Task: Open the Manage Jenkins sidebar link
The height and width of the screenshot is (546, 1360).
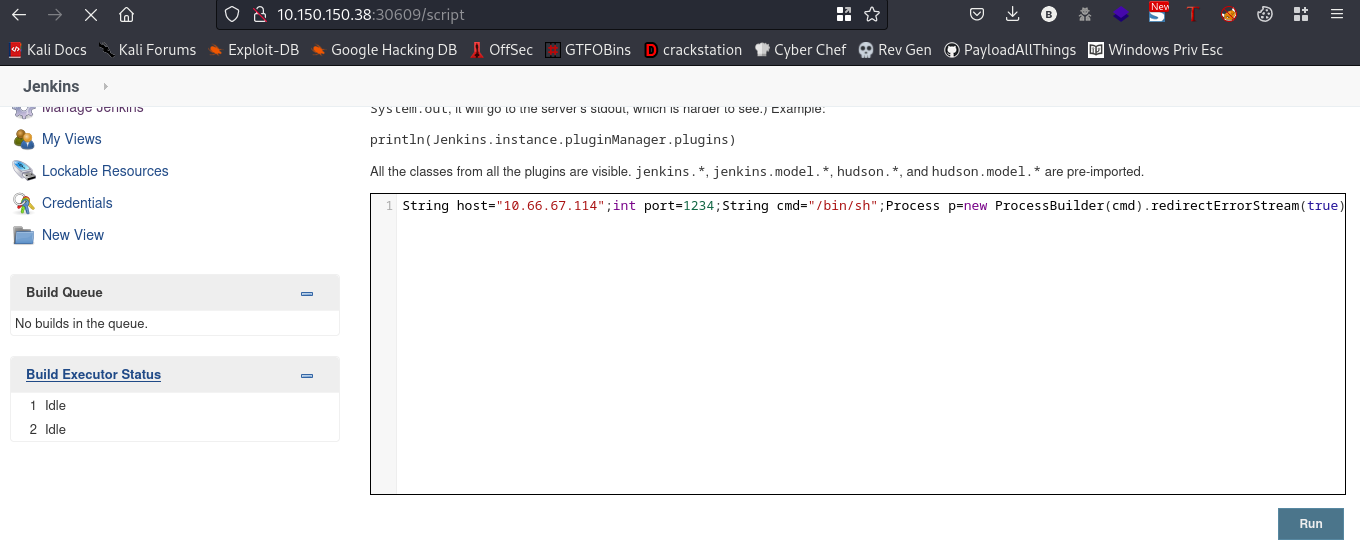Action: coord(92,107)
